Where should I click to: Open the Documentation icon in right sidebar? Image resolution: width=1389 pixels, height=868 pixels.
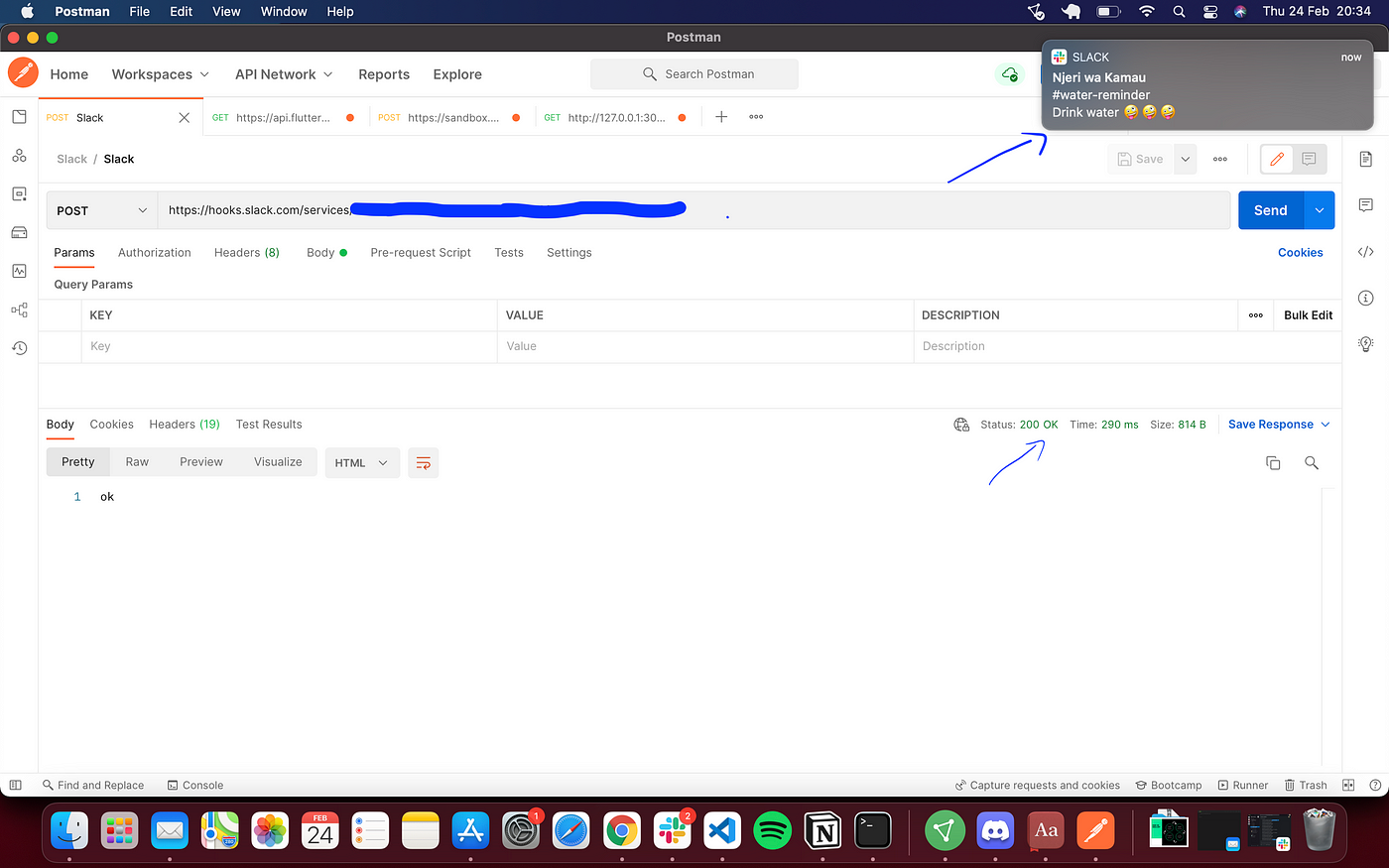(1366, 159)
